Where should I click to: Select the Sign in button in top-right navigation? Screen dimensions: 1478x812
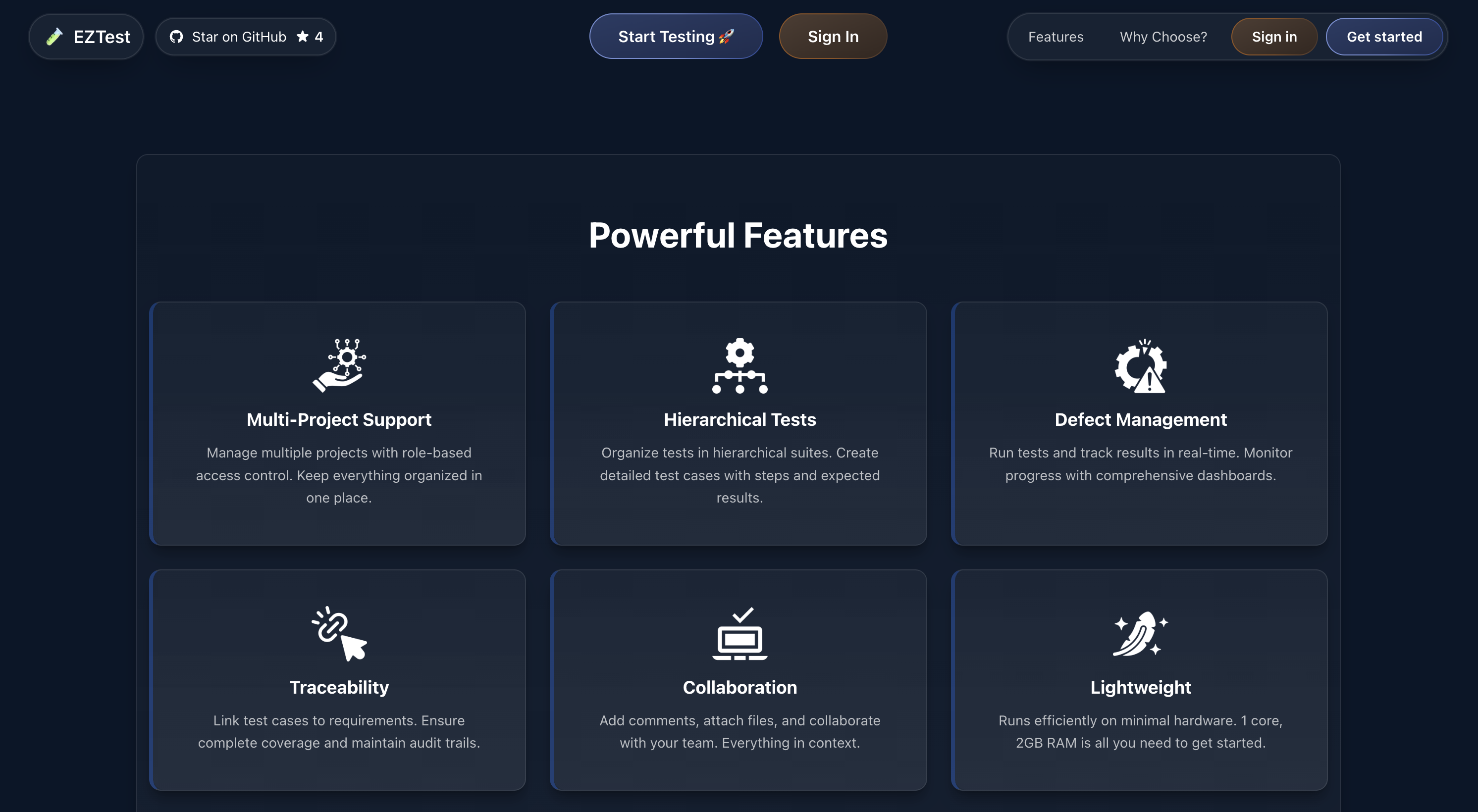1274,36
